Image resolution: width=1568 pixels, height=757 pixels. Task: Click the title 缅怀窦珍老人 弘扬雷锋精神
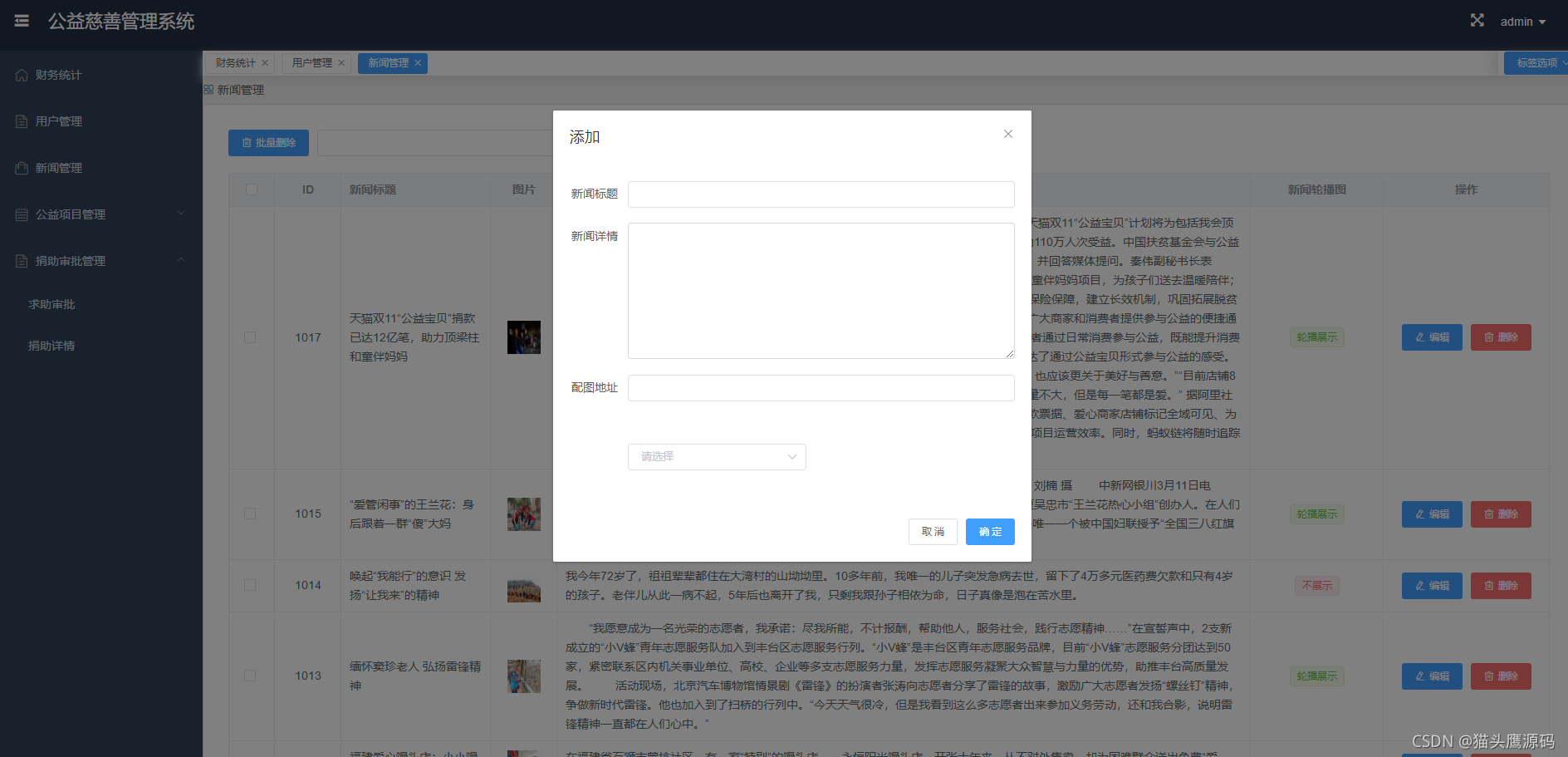click(415, 676)
